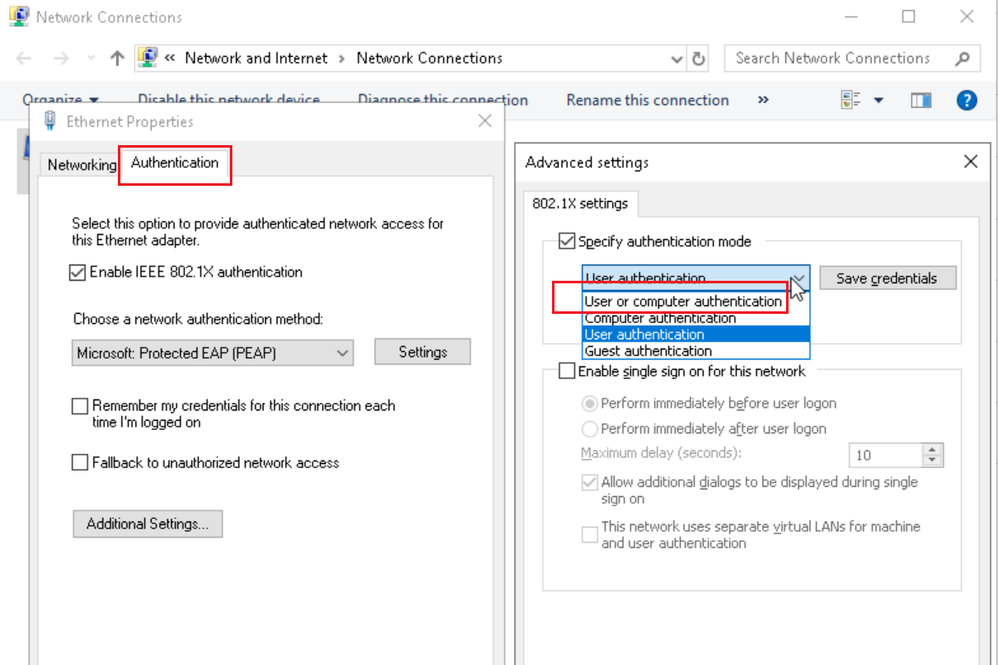Image resolution: width=998 pixels, height=665 pixels.
Task: Click the Network Connections title bar icon
Action: pyautogui.click(x=18, y=16)
